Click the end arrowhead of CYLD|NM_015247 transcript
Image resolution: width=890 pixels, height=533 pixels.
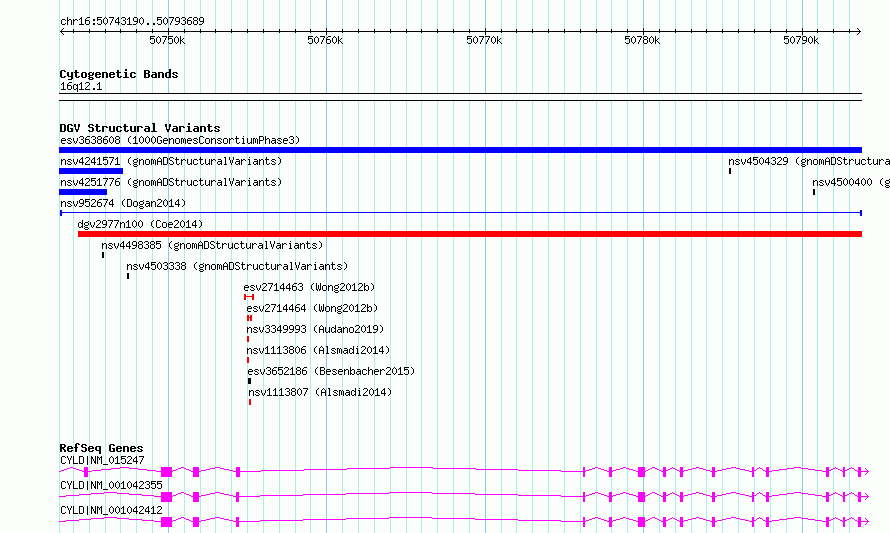[866, 472]
